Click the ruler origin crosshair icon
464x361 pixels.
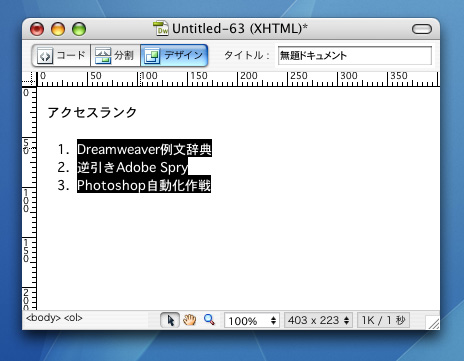tap(29, 80)
